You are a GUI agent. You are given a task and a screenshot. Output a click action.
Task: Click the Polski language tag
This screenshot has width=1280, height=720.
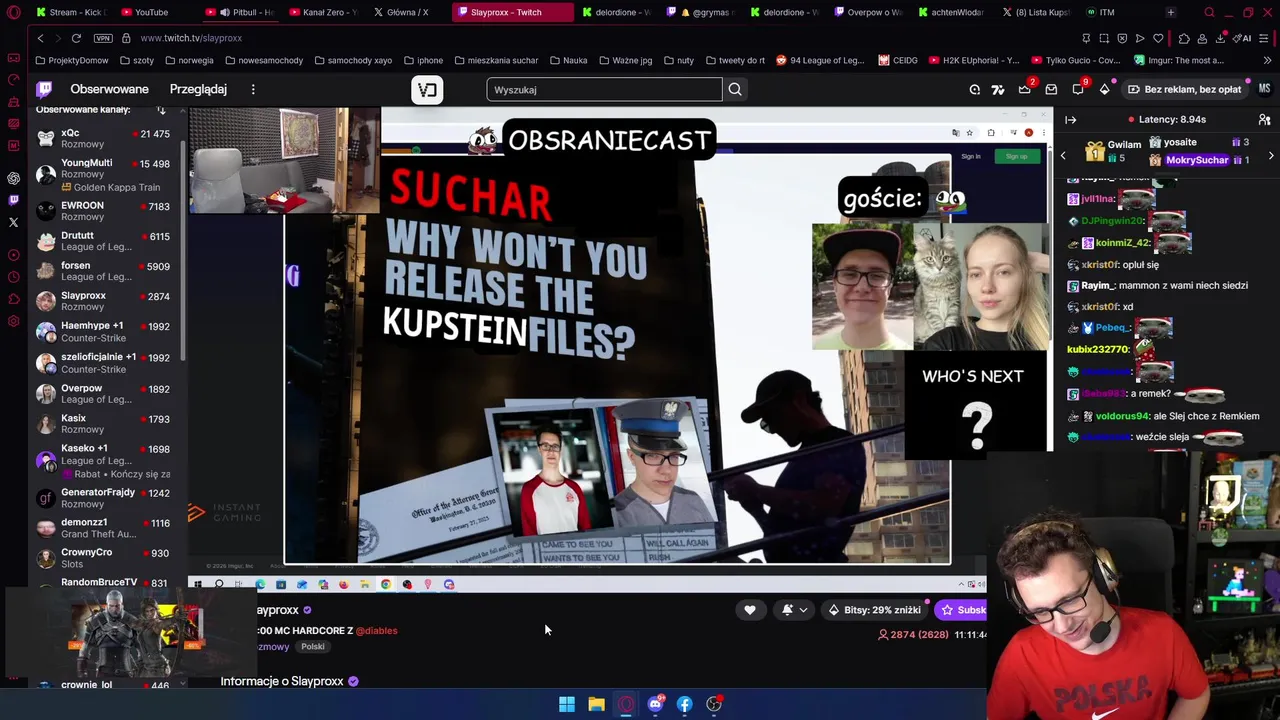(x=313, y=647)
